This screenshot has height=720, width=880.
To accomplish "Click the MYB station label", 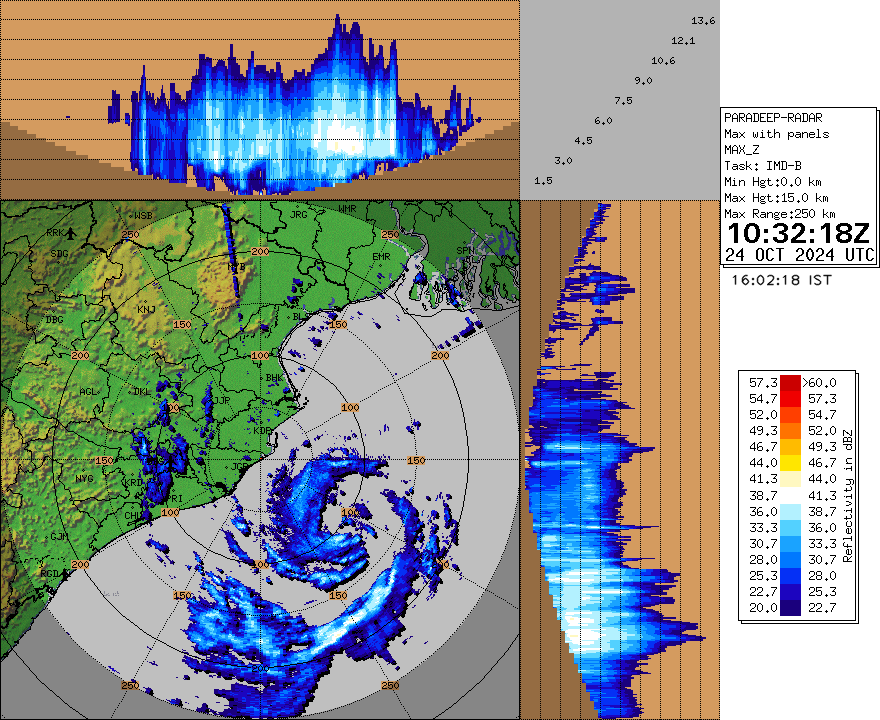I will (x=237, y=268).
